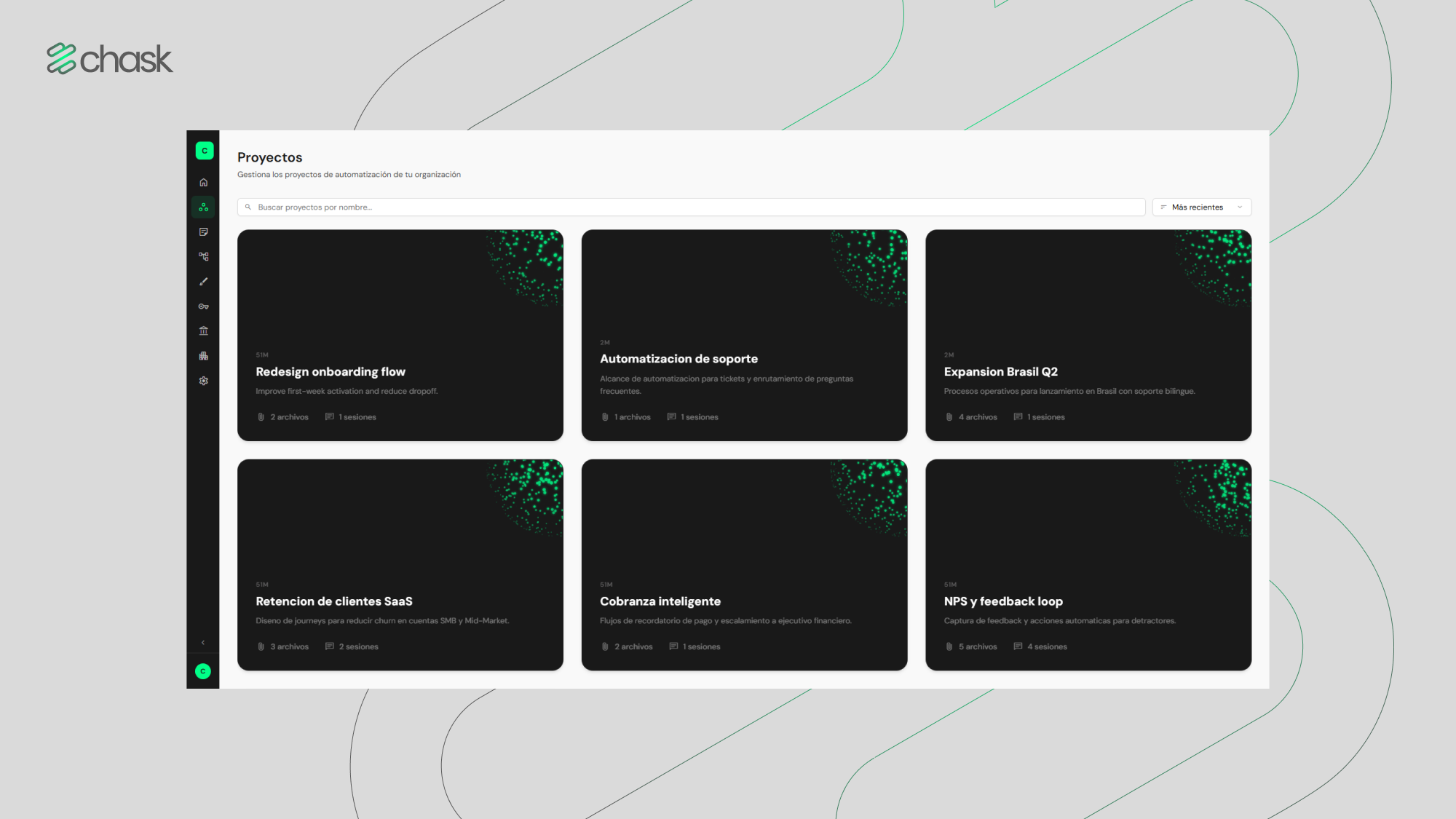Select the brush icon in the sidebar
Image resolution: width=1456 pixels, height=819 pixels.
[204, 282]
